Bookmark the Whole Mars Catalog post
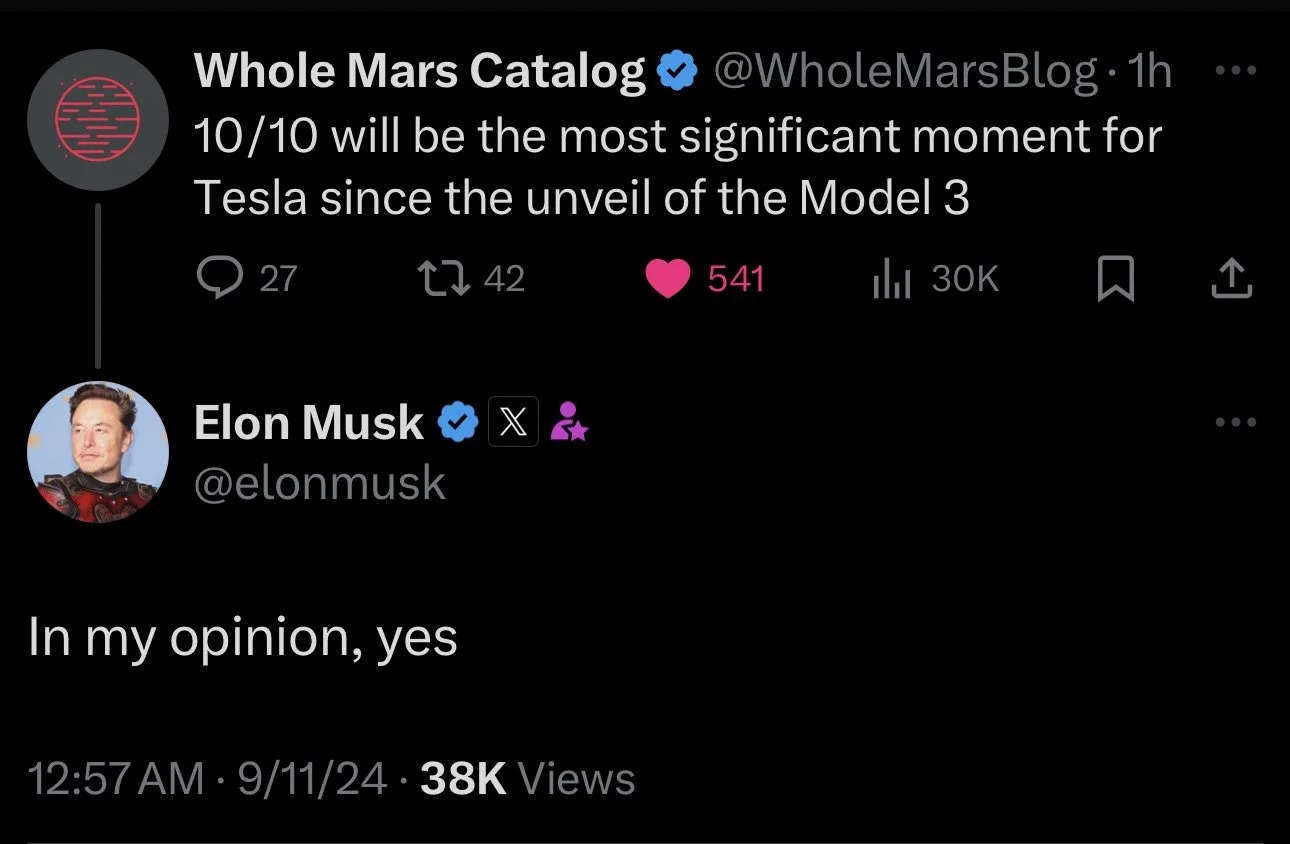Viewport: 1290px width, 844px height. [1115, 279]
